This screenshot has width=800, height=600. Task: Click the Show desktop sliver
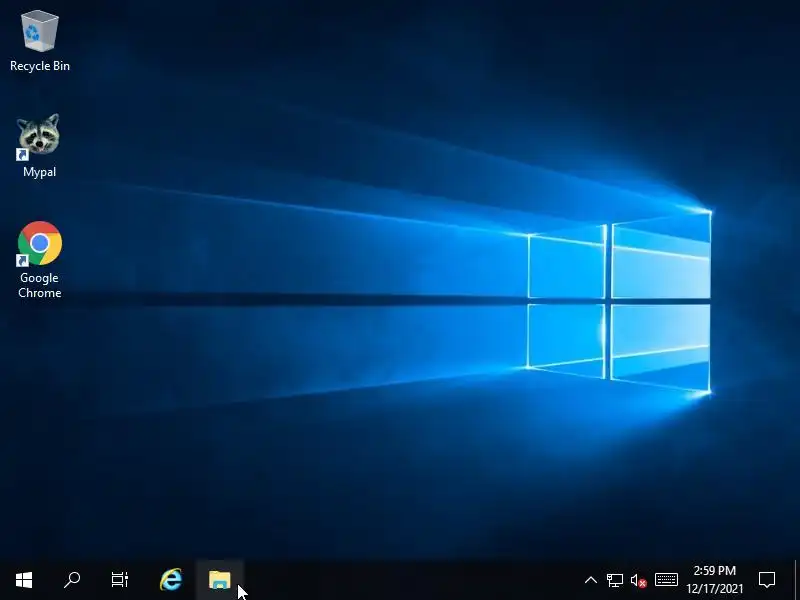pos(797,580)
